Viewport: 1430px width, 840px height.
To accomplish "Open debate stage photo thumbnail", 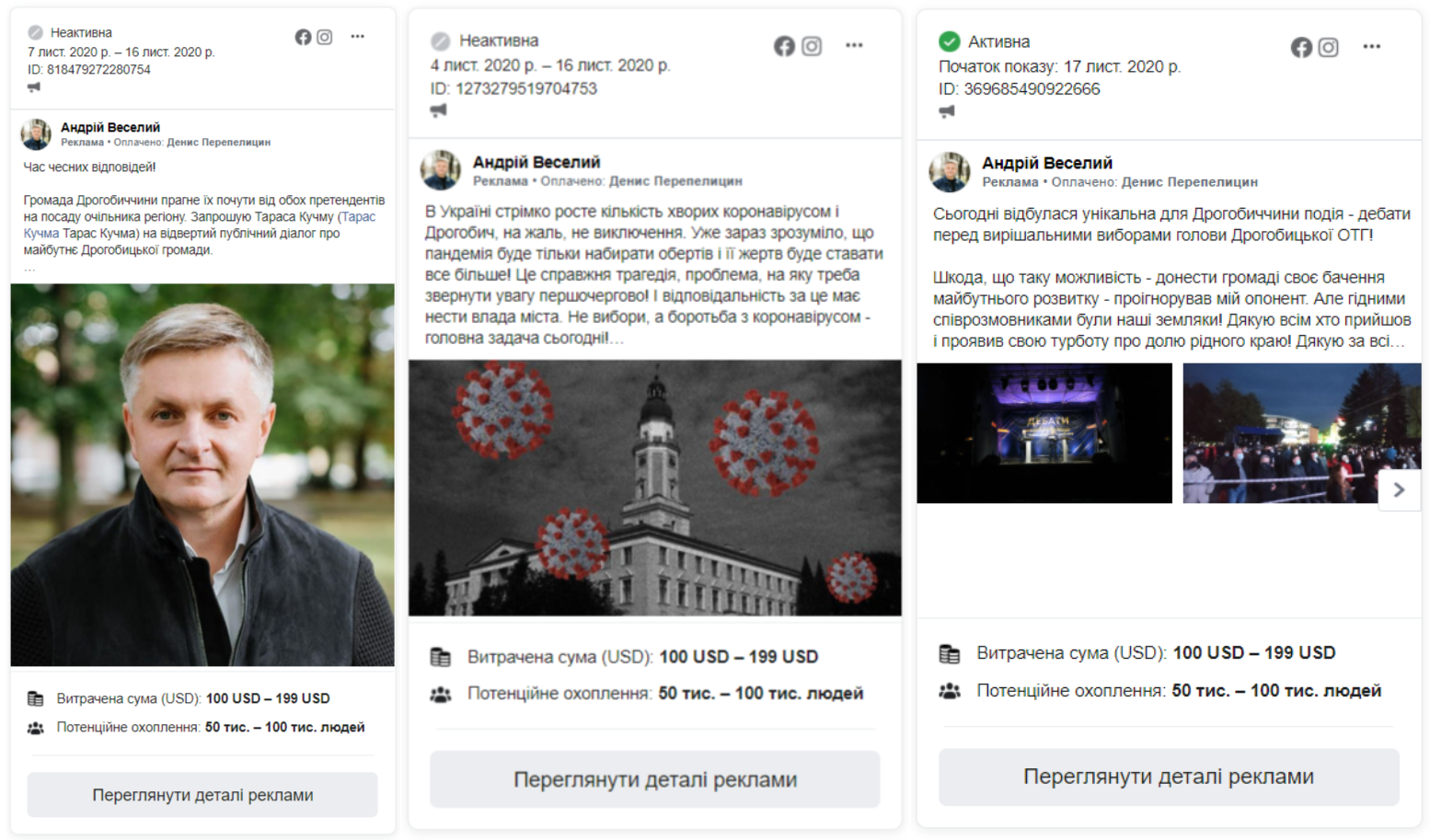I will pyautogui.click(x=1044, y=433).
